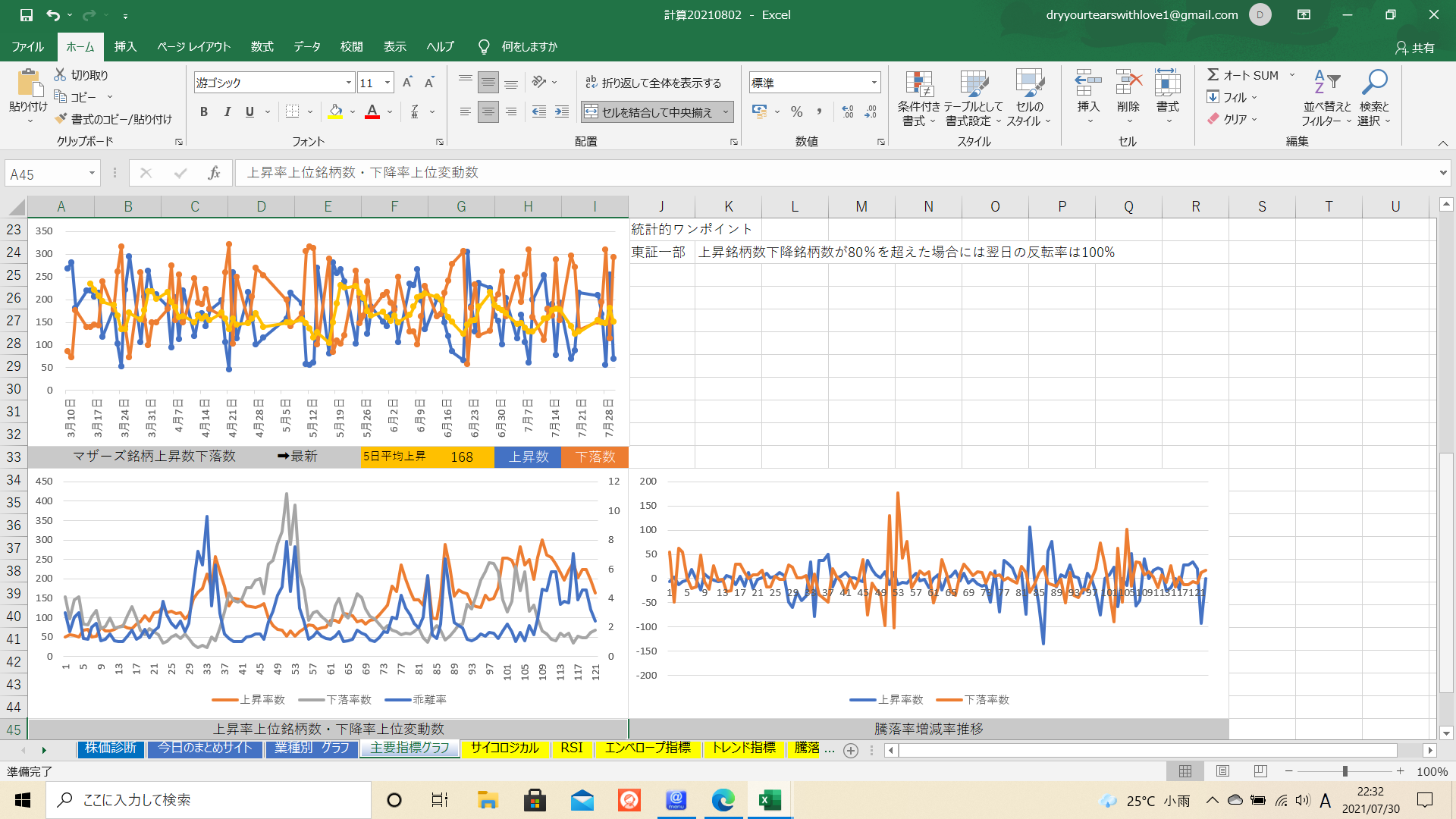Click the Format Painter brush icon

pos(61,119)
